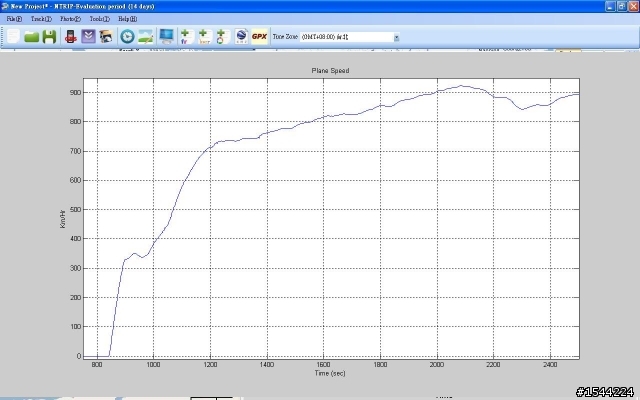
Task: Click the 2000 tick on time axis
Action: pyautogui.click(x=436, y=364)
